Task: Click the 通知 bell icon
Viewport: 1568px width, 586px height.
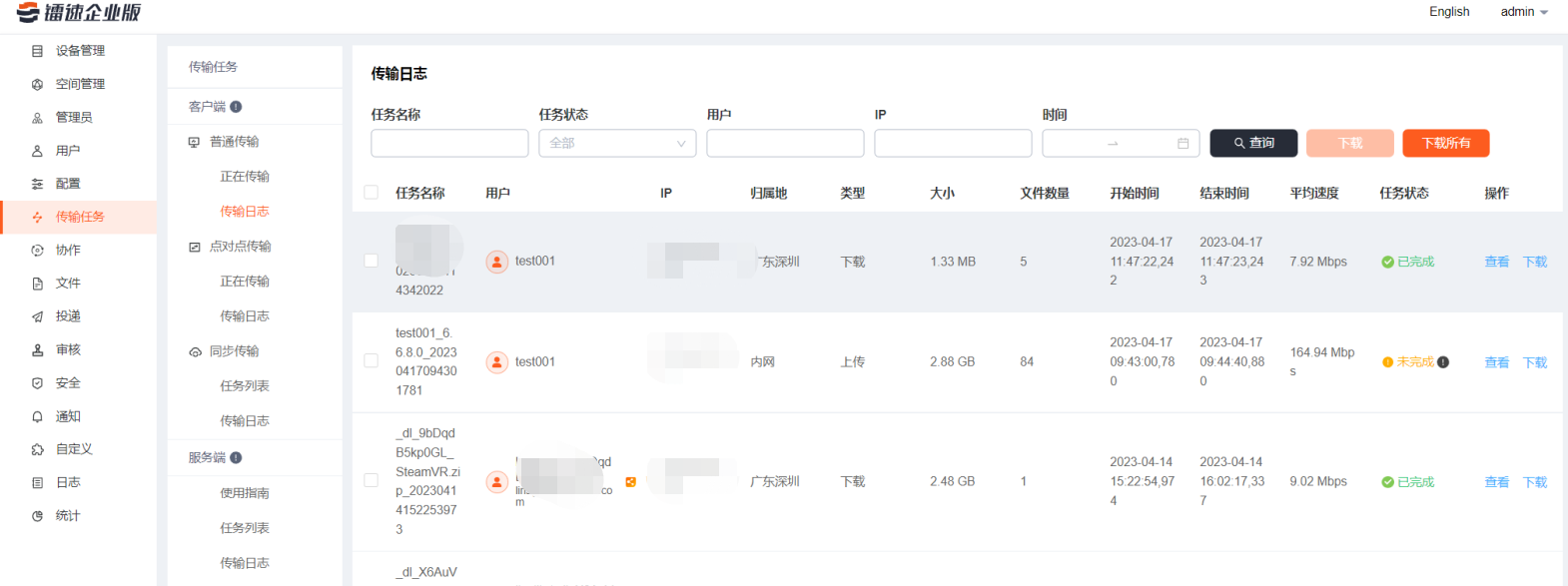Action: pyautogui.click(x=37, y=417)
